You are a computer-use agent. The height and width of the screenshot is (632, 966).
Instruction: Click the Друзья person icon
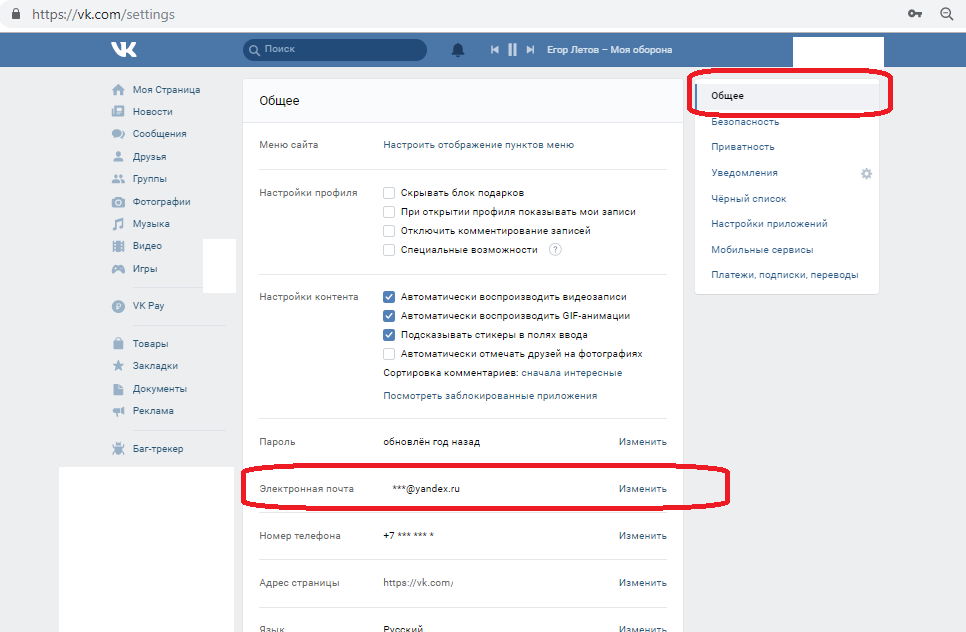point(118,156)
